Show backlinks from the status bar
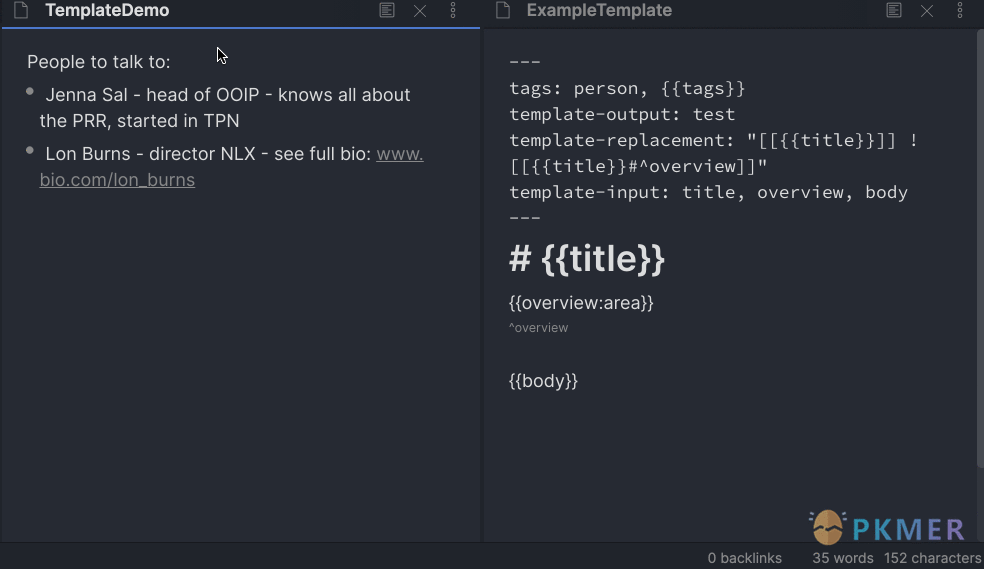 tap(744, 558)
